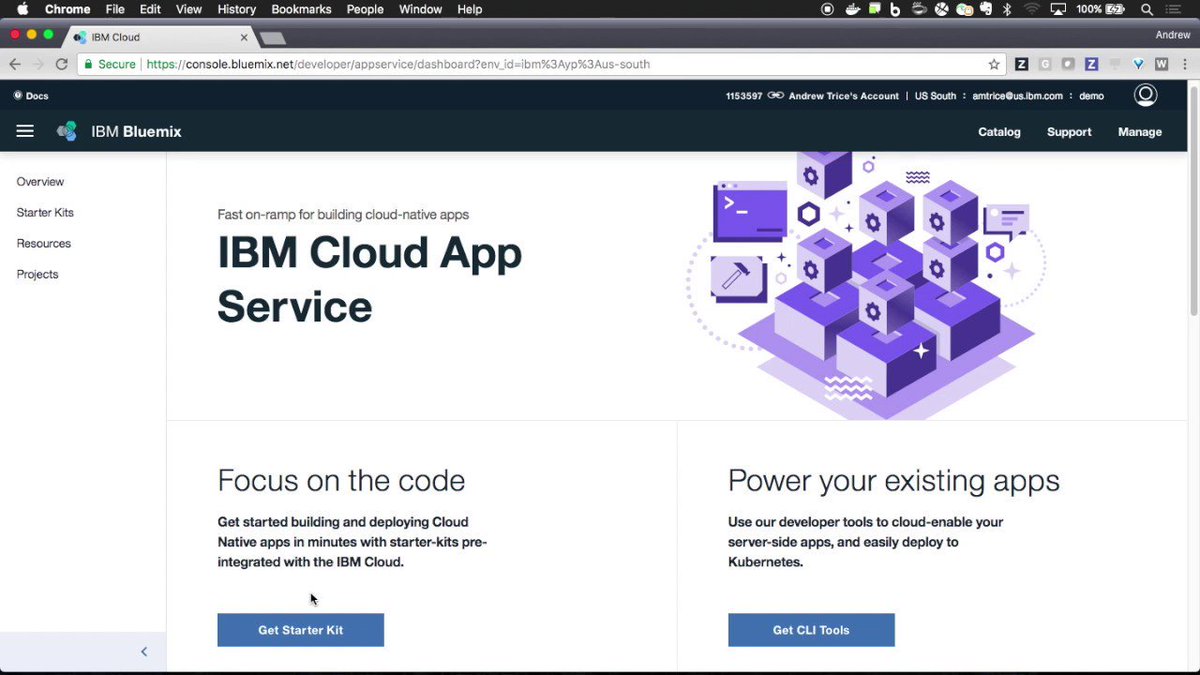Click the Power your existing apps heading
The height and width of the screenshot is (675, 1200).
click(894, 481)
